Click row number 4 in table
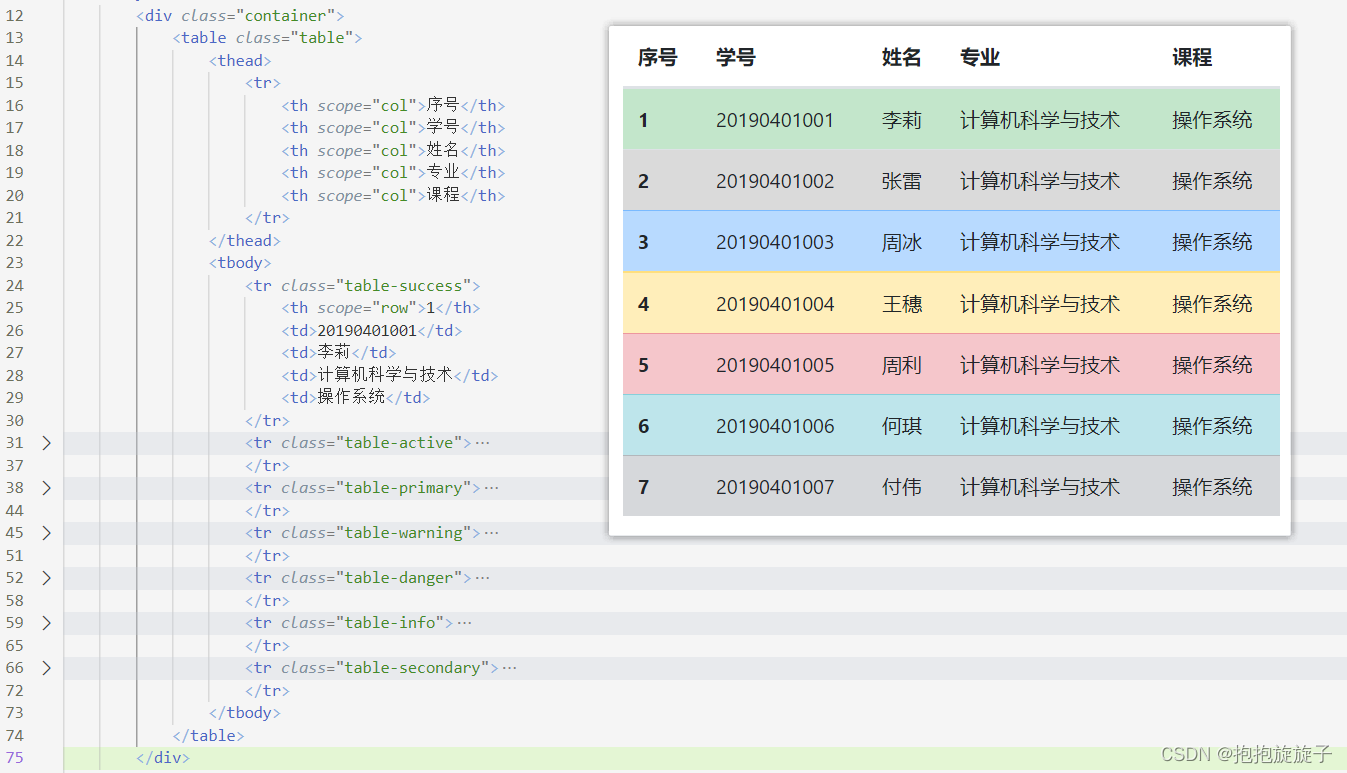1347x773 pixels. [643, 304]
